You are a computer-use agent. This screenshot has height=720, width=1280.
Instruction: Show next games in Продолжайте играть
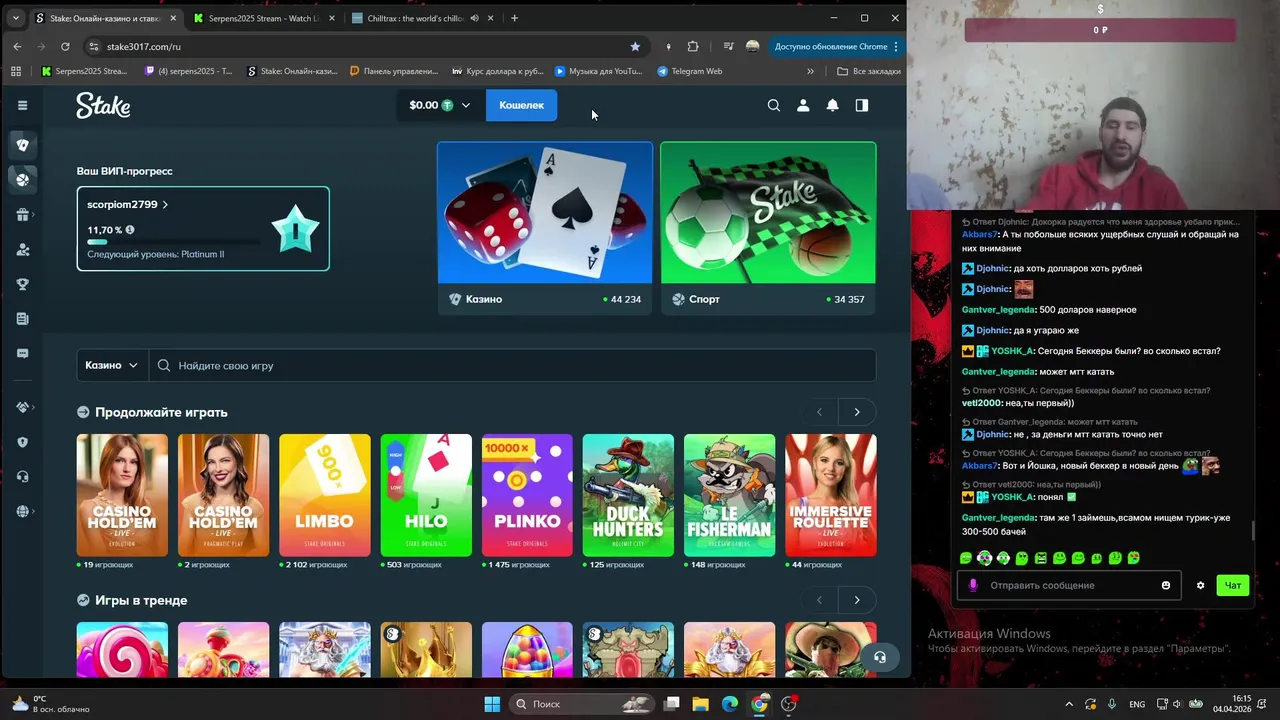coord(857,412)
